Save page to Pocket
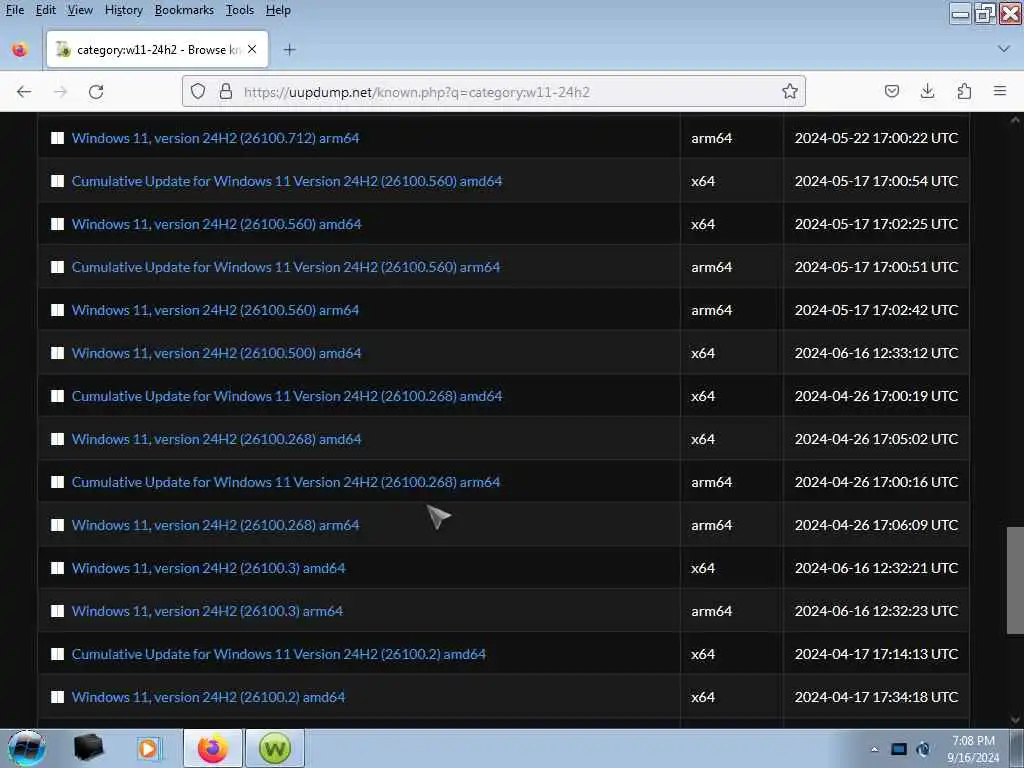Viewport: 1024px width, 768px height. coord(891,91)
